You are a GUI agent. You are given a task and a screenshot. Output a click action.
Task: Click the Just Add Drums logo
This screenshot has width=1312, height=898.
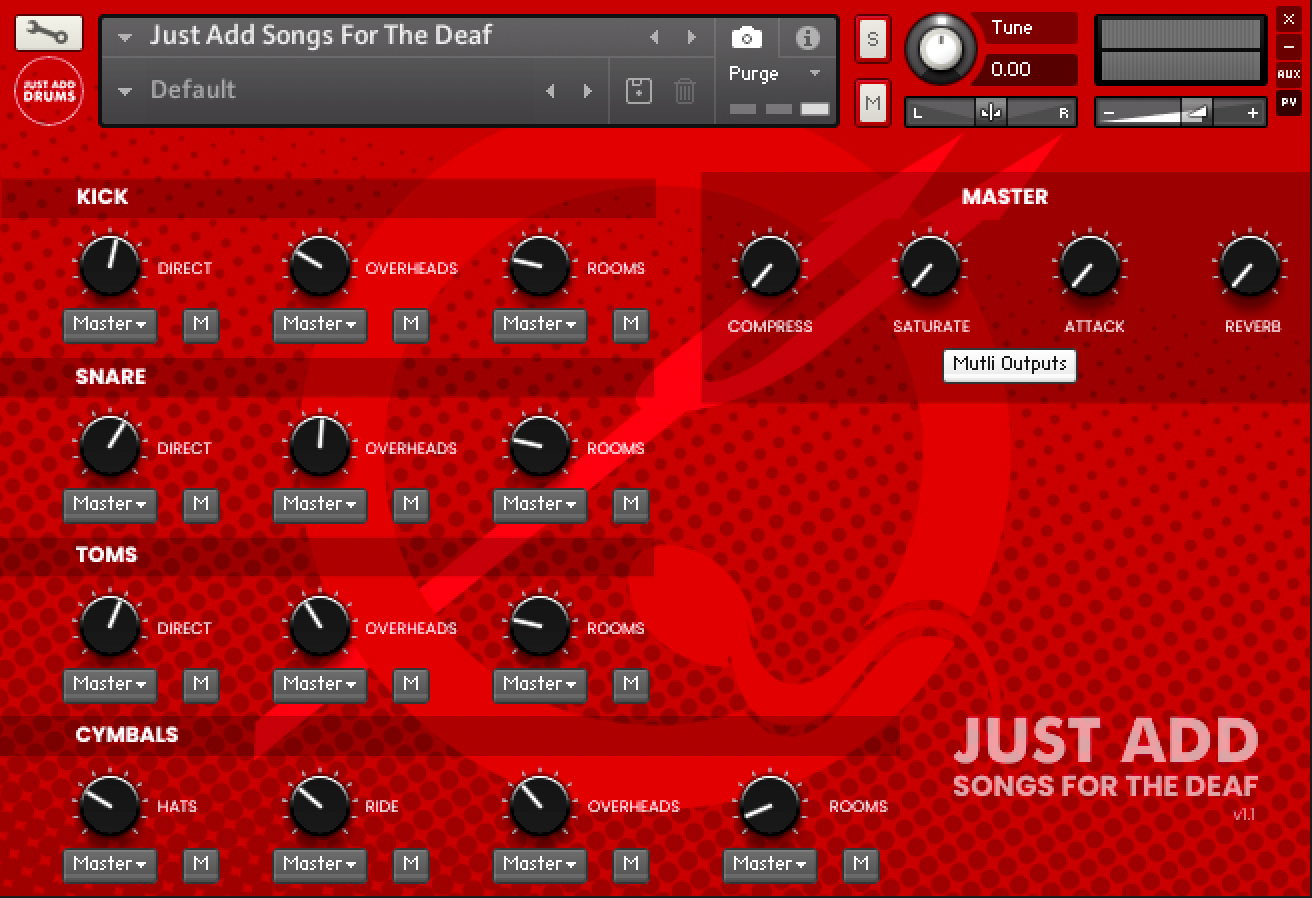tap(48, 91)
